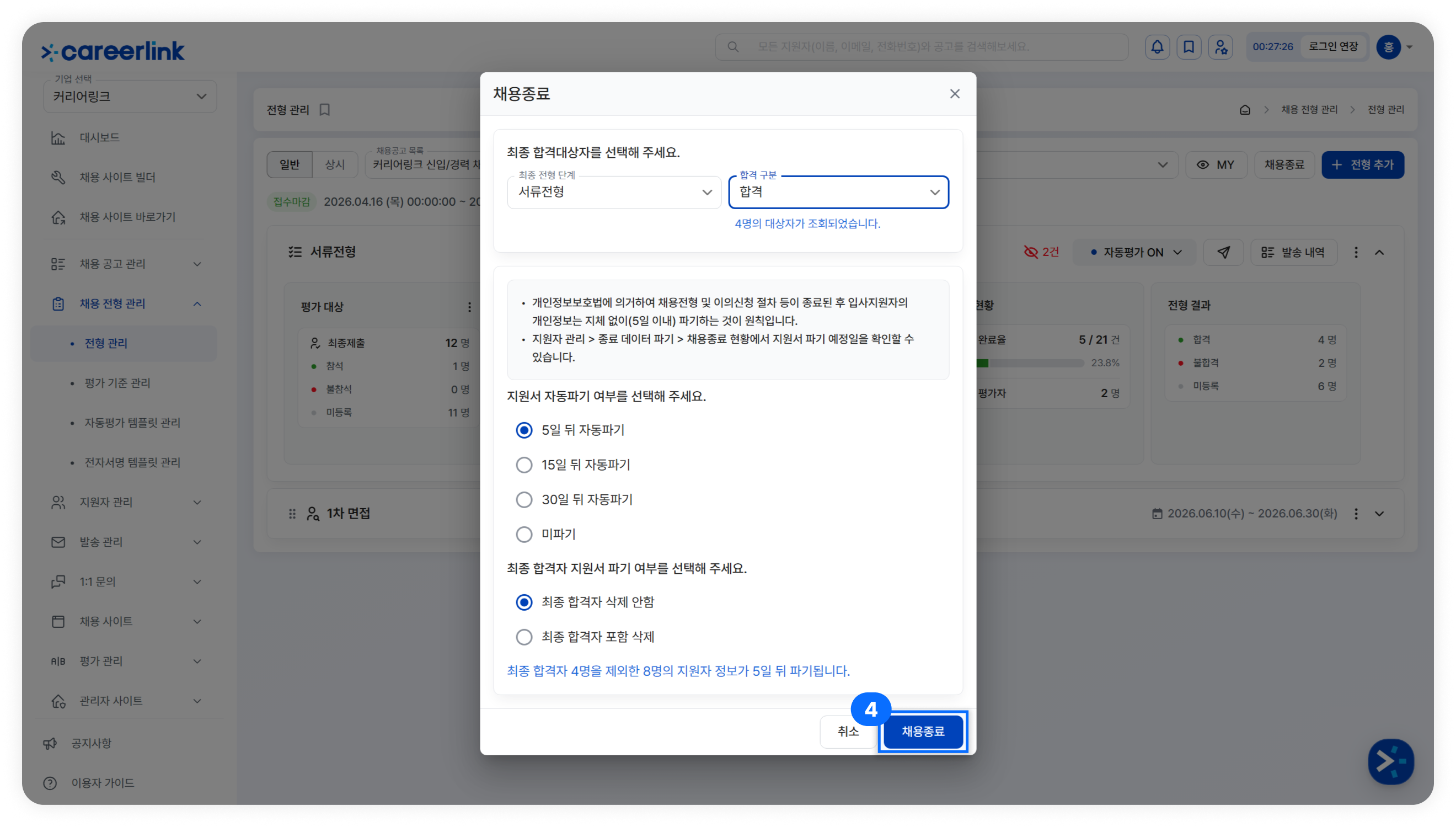1456x827 pixels.
Task: Open the 최종 전형 단계 dropdown
Action: point(614,192)
